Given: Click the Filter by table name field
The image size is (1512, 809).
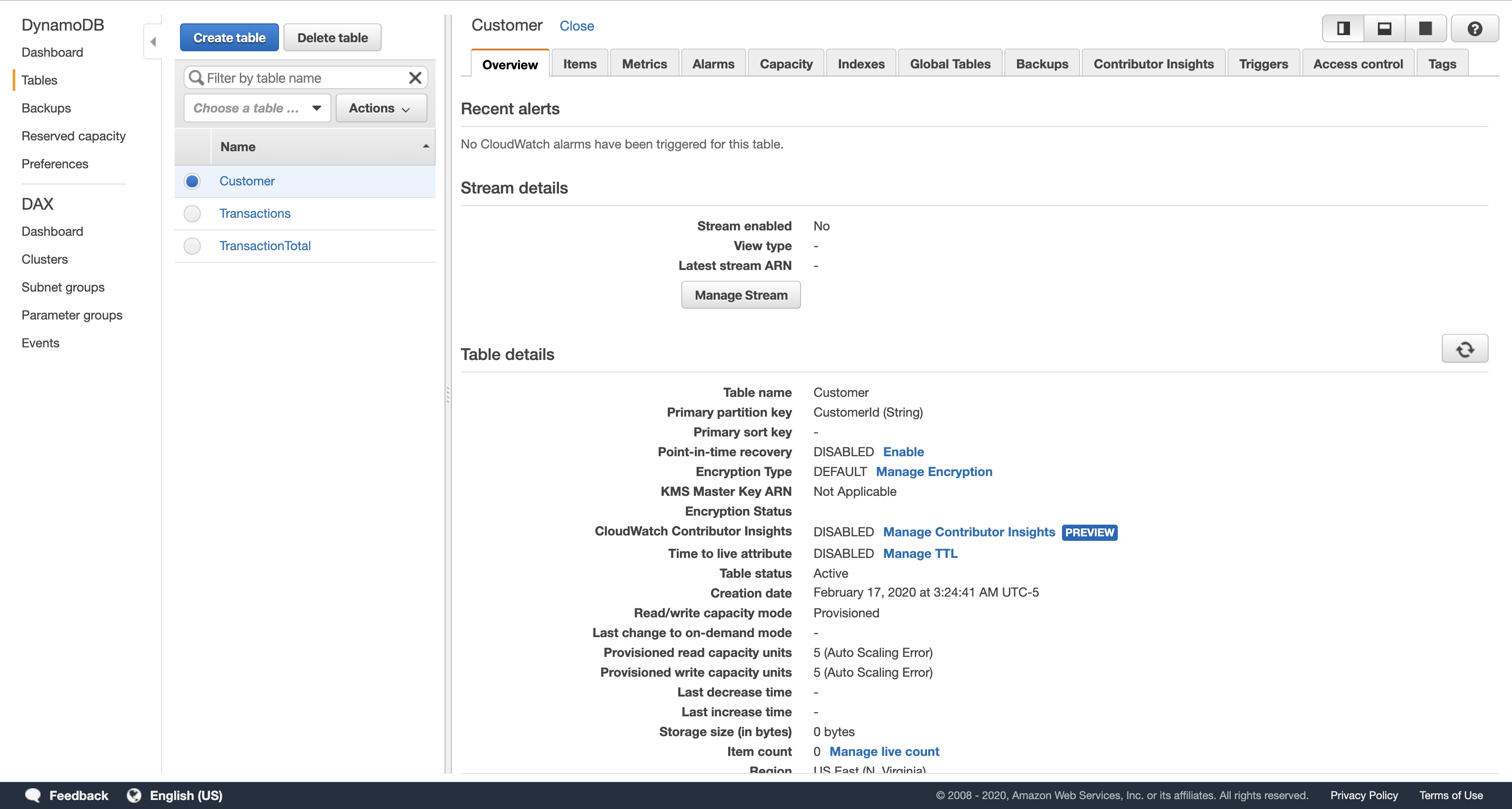Looking at the screenshot, I should pos(304,78).
